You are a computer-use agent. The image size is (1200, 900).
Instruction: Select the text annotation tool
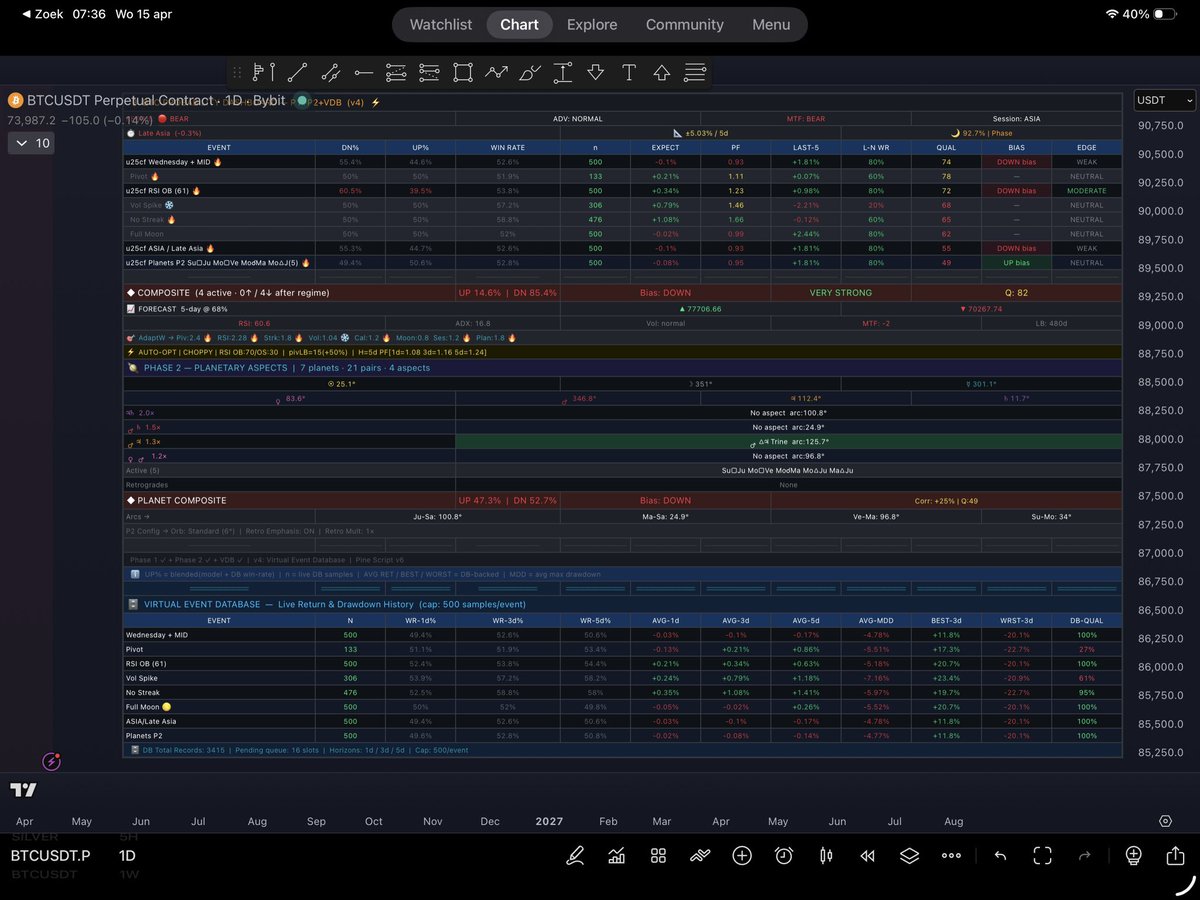click(x=629, y=72)
